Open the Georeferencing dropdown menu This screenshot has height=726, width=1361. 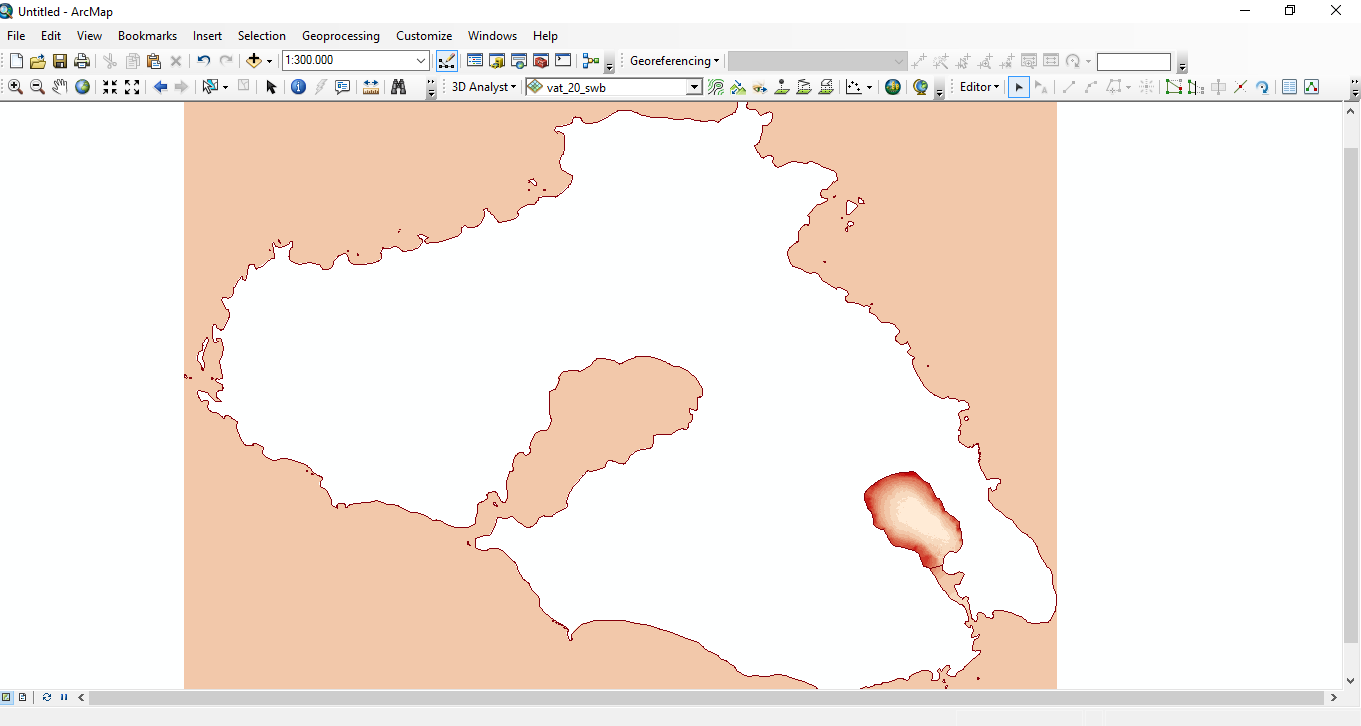click(674, 61)
